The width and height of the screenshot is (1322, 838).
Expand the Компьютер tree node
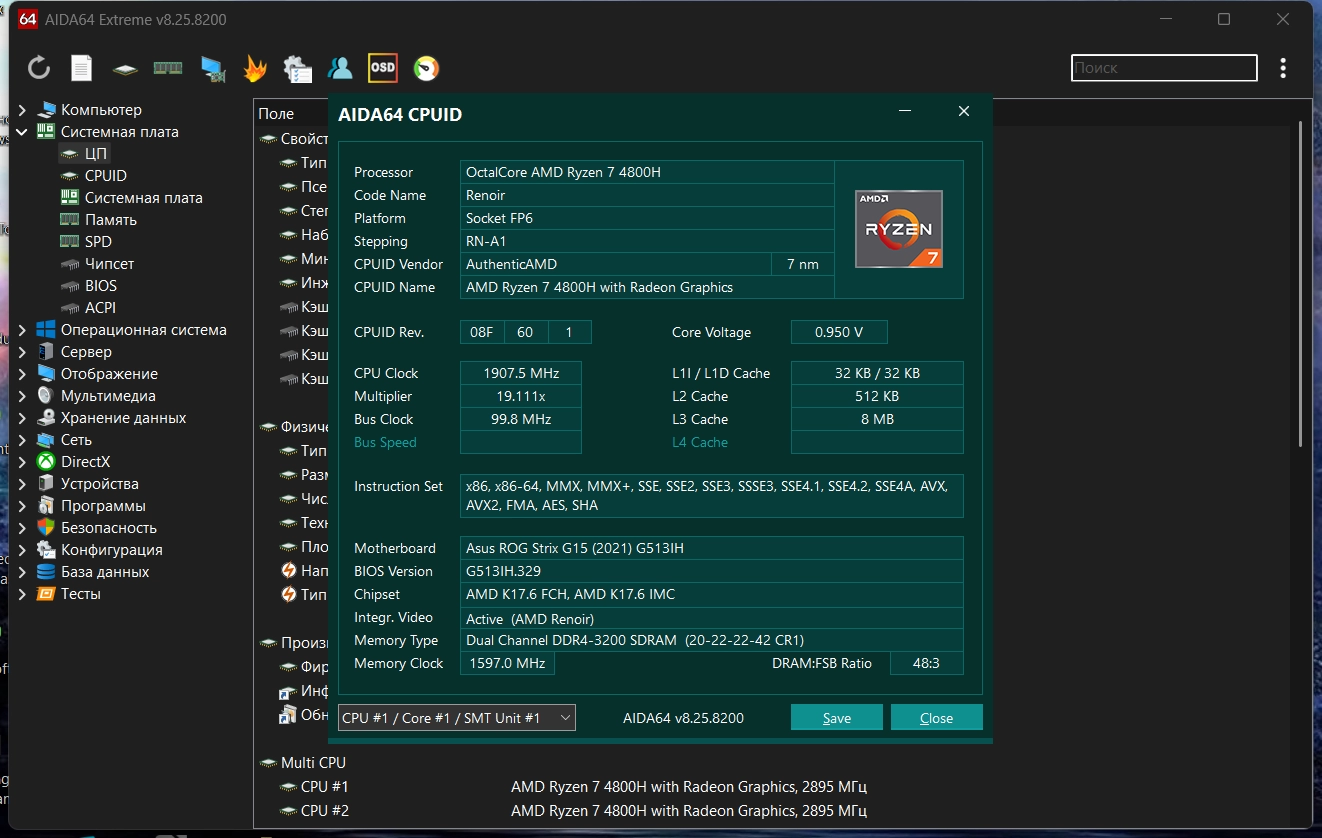coord(22,110)
